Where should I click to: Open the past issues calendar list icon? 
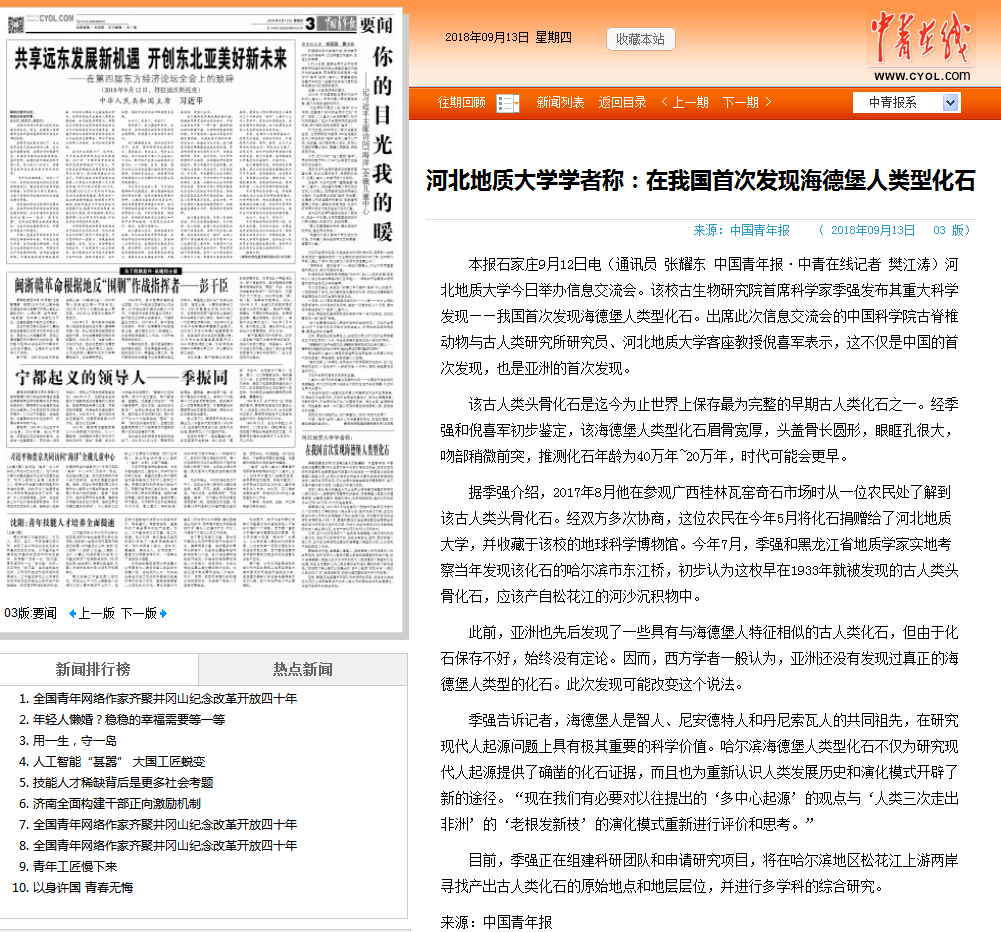[507, 103]
